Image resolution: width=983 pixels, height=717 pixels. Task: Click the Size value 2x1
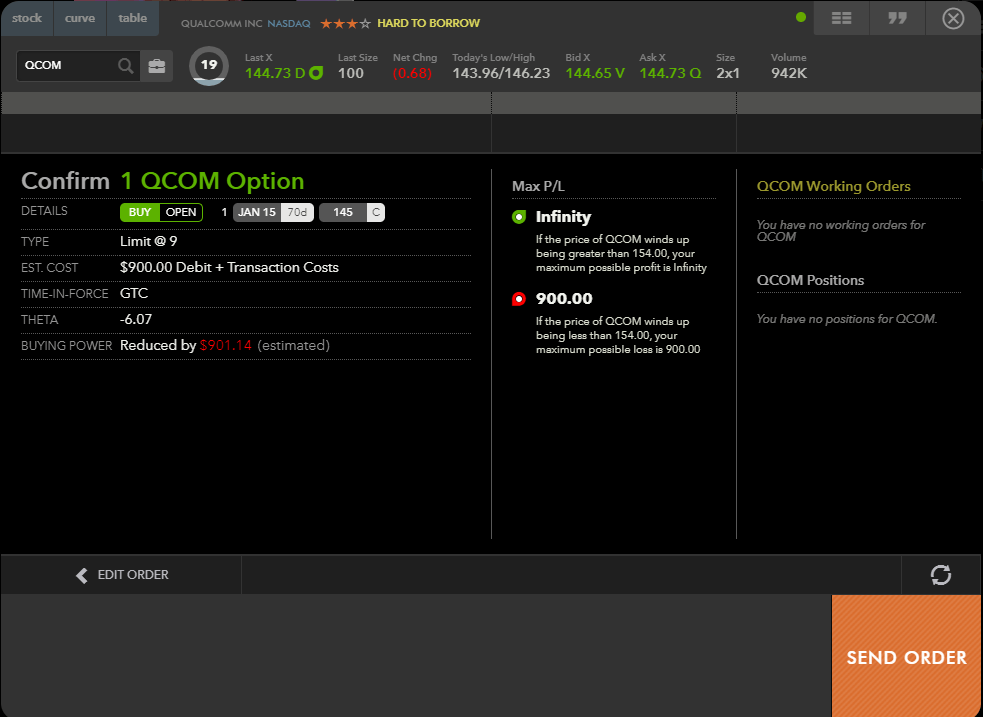[x=728, y=73]
